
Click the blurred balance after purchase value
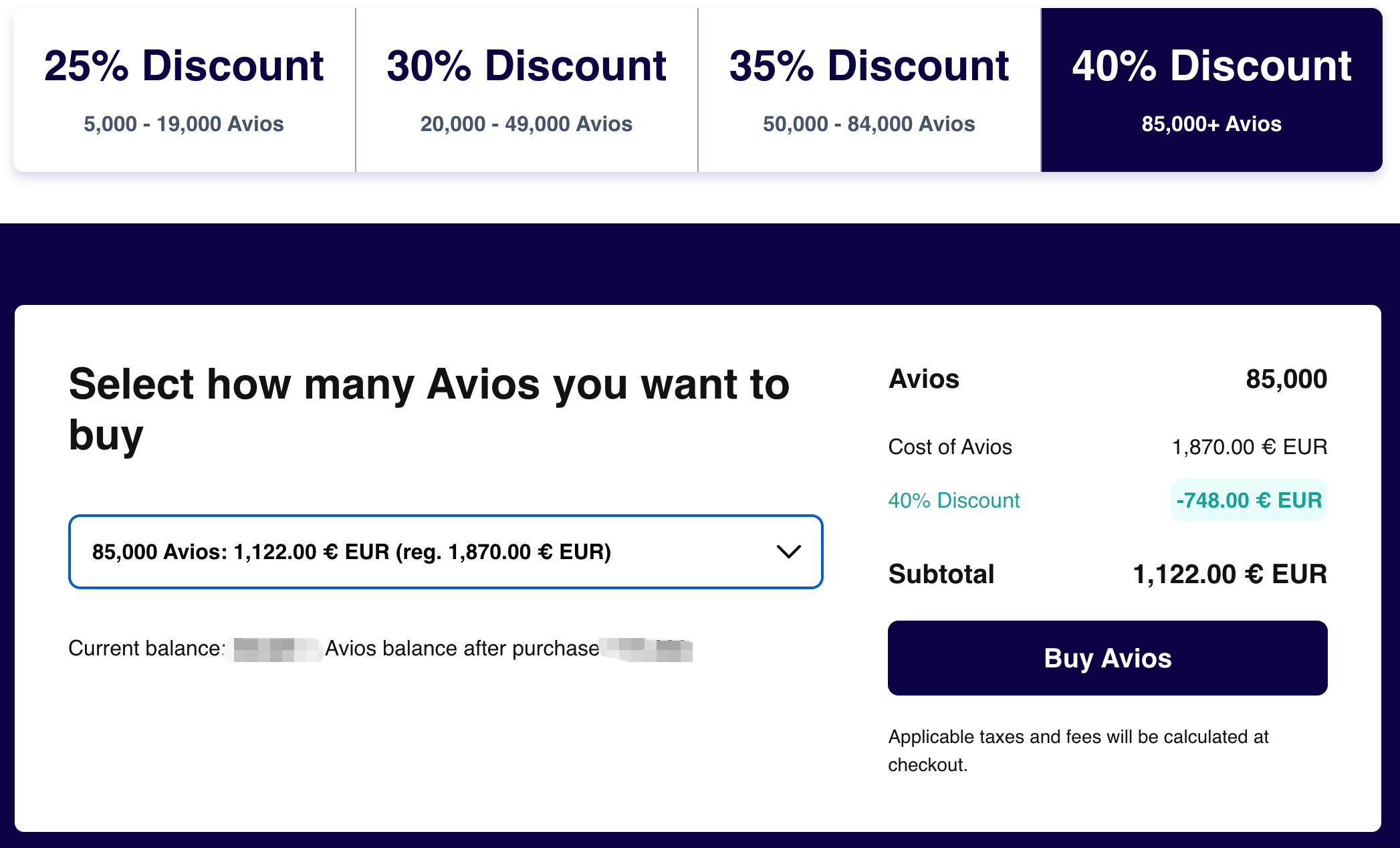tap(647, 649)
